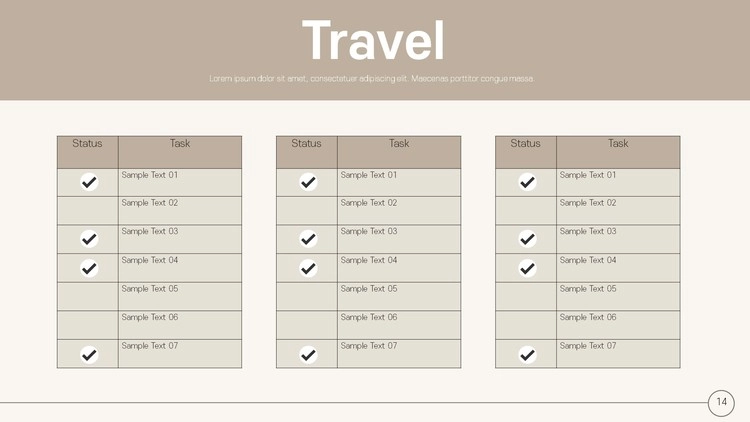Click checkmark beside Sample Text 07 in middle table
750x422 pixels.
click(x=308, y=354)
